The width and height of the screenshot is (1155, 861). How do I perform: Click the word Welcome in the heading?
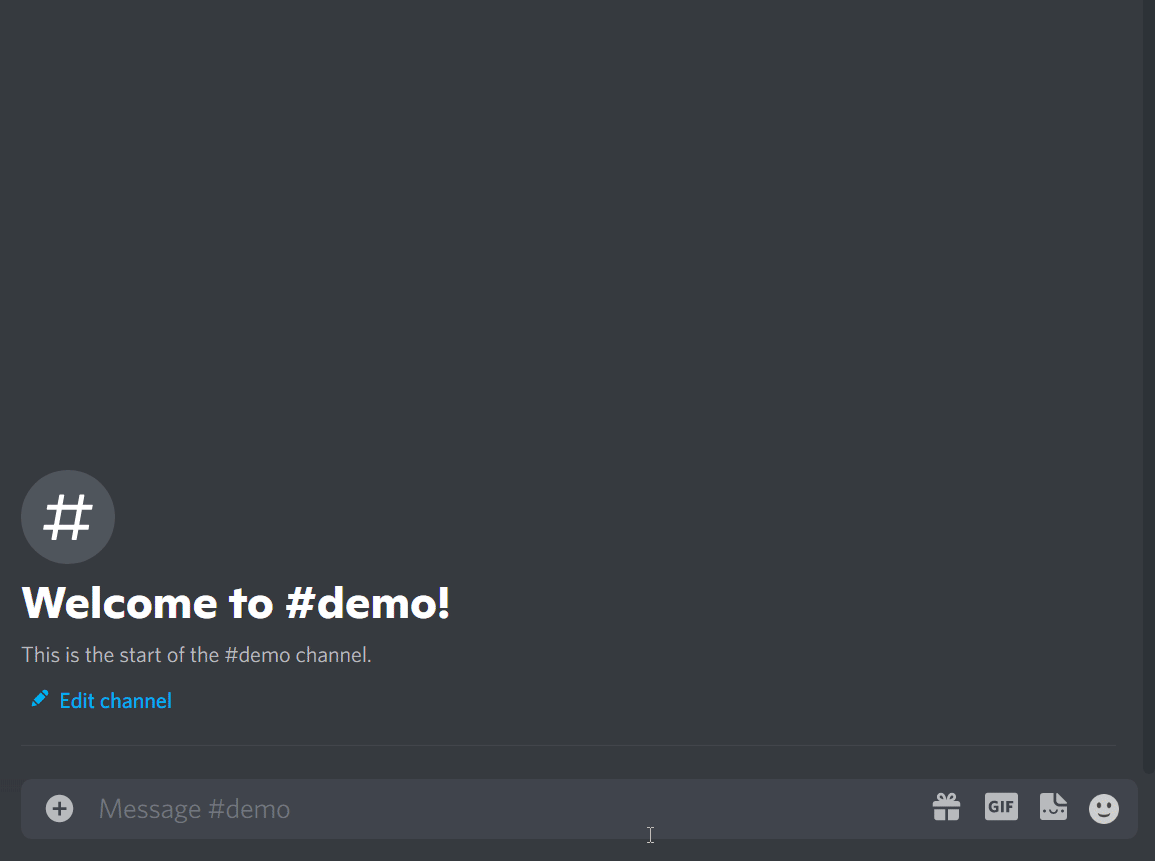point(119,603)
